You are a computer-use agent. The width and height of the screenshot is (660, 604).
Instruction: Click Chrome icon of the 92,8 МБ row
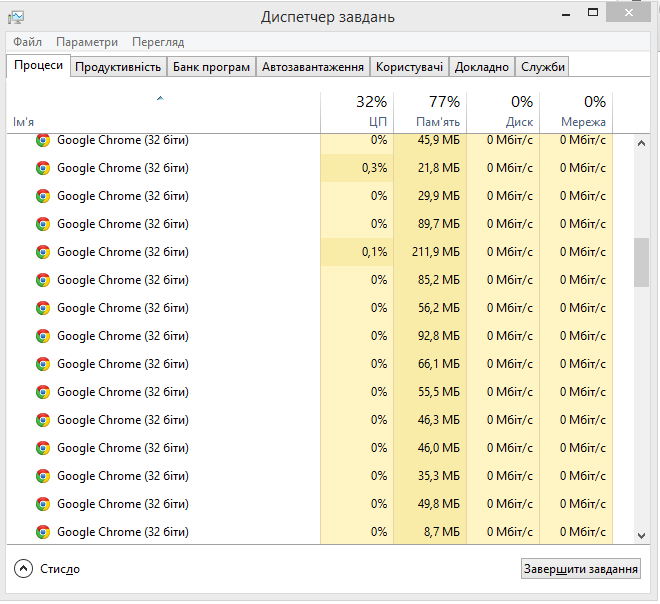coord(43,336)
